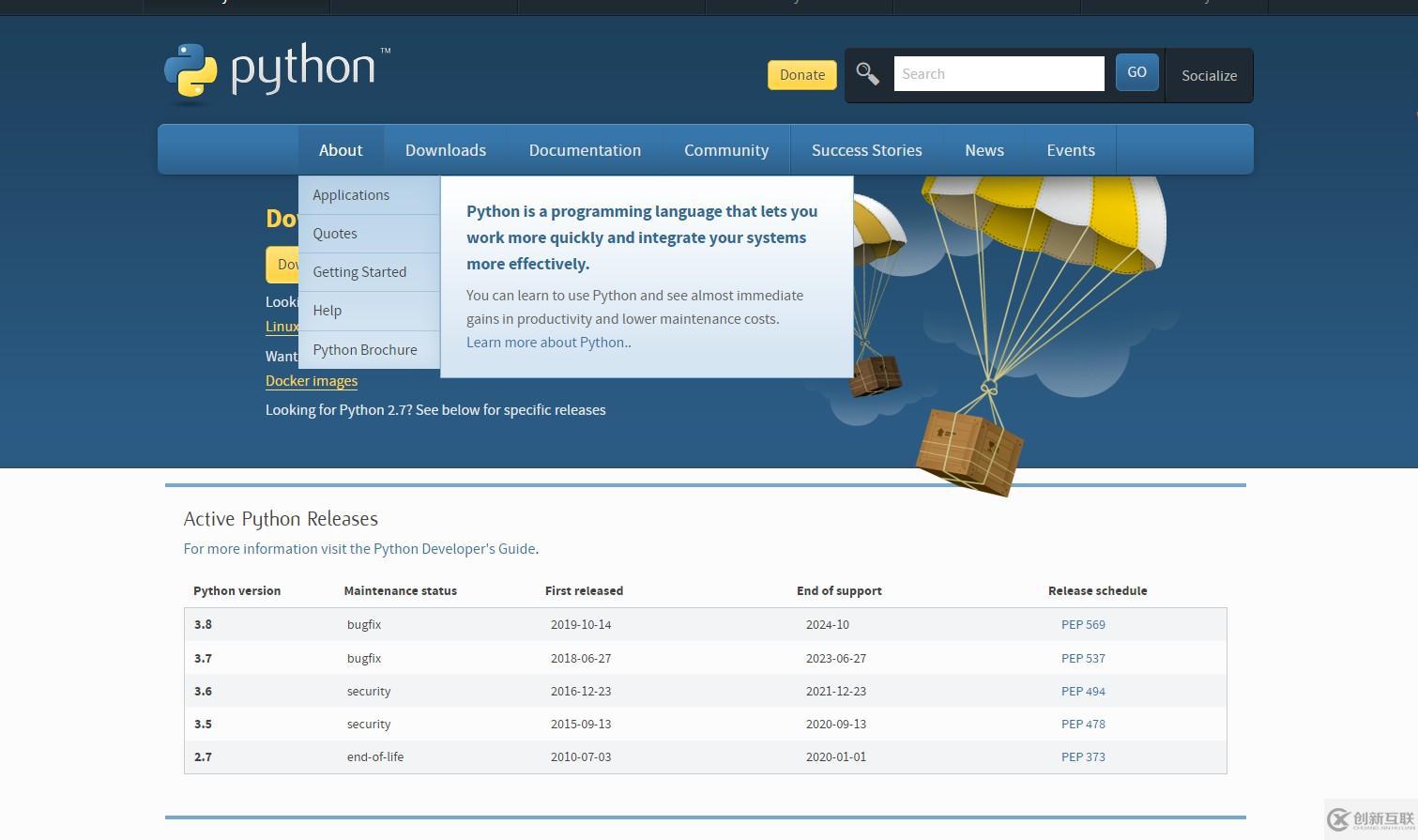Click the Python logo
The height and width of the screenshot is (840, 1418).
[277, 72]
